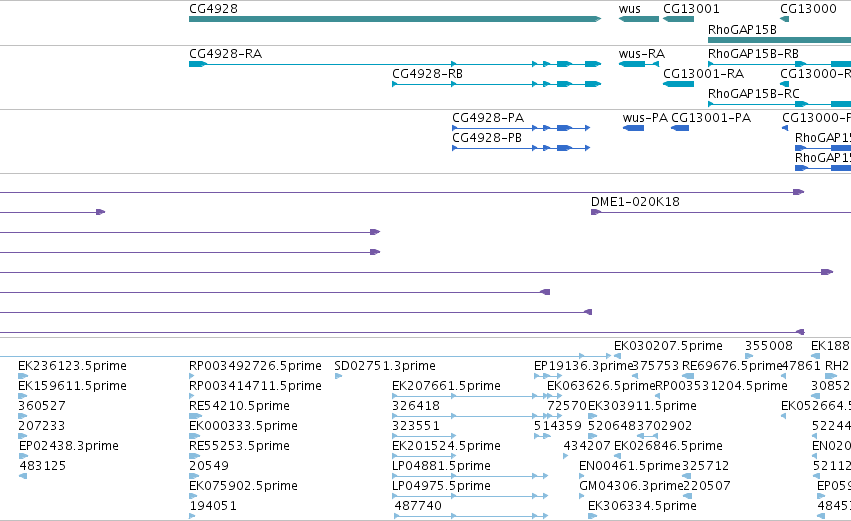Select EST EK303911.5prime
The width and height of the screenshot is (851, 521).
642,406
